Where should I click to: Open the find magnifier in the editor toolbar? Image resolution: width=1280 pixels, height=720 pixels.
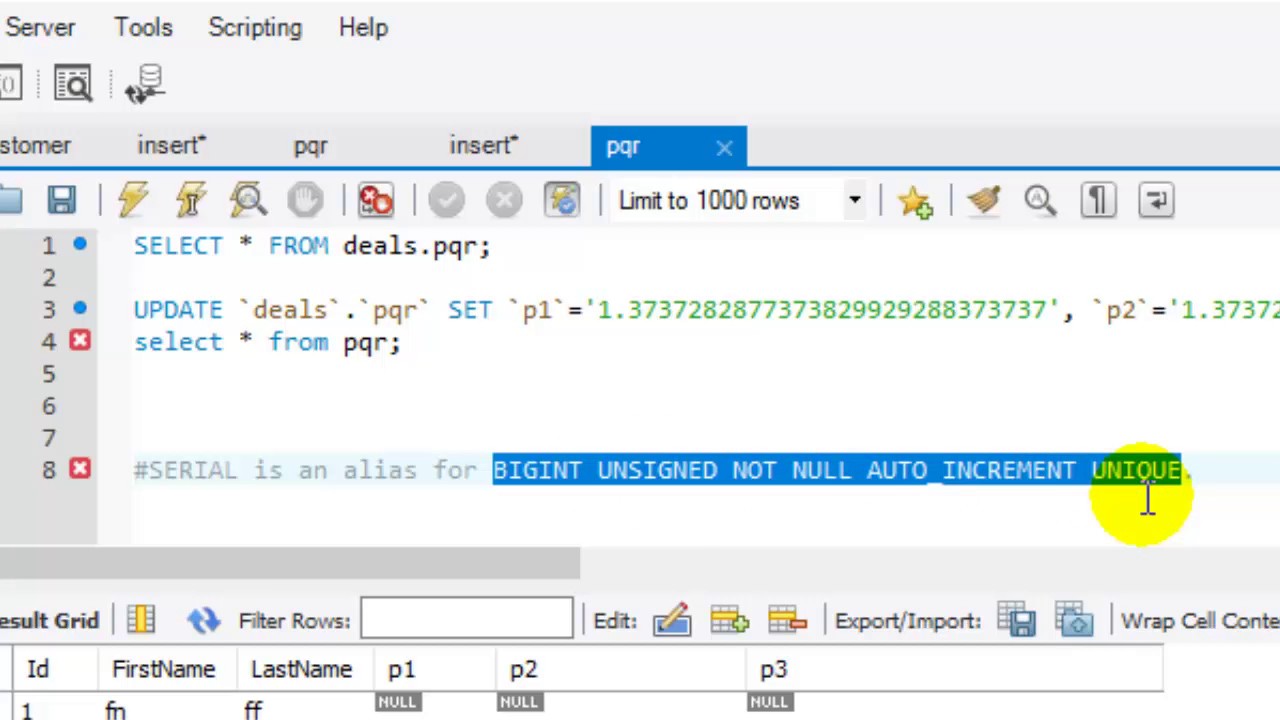click(x=1040, y=200)
